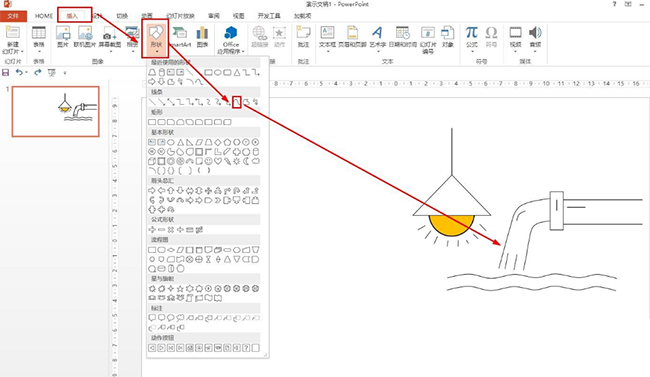Open the File tab
Screen dimensions: 650x377
pyautogui.click(x=13, y=16)
